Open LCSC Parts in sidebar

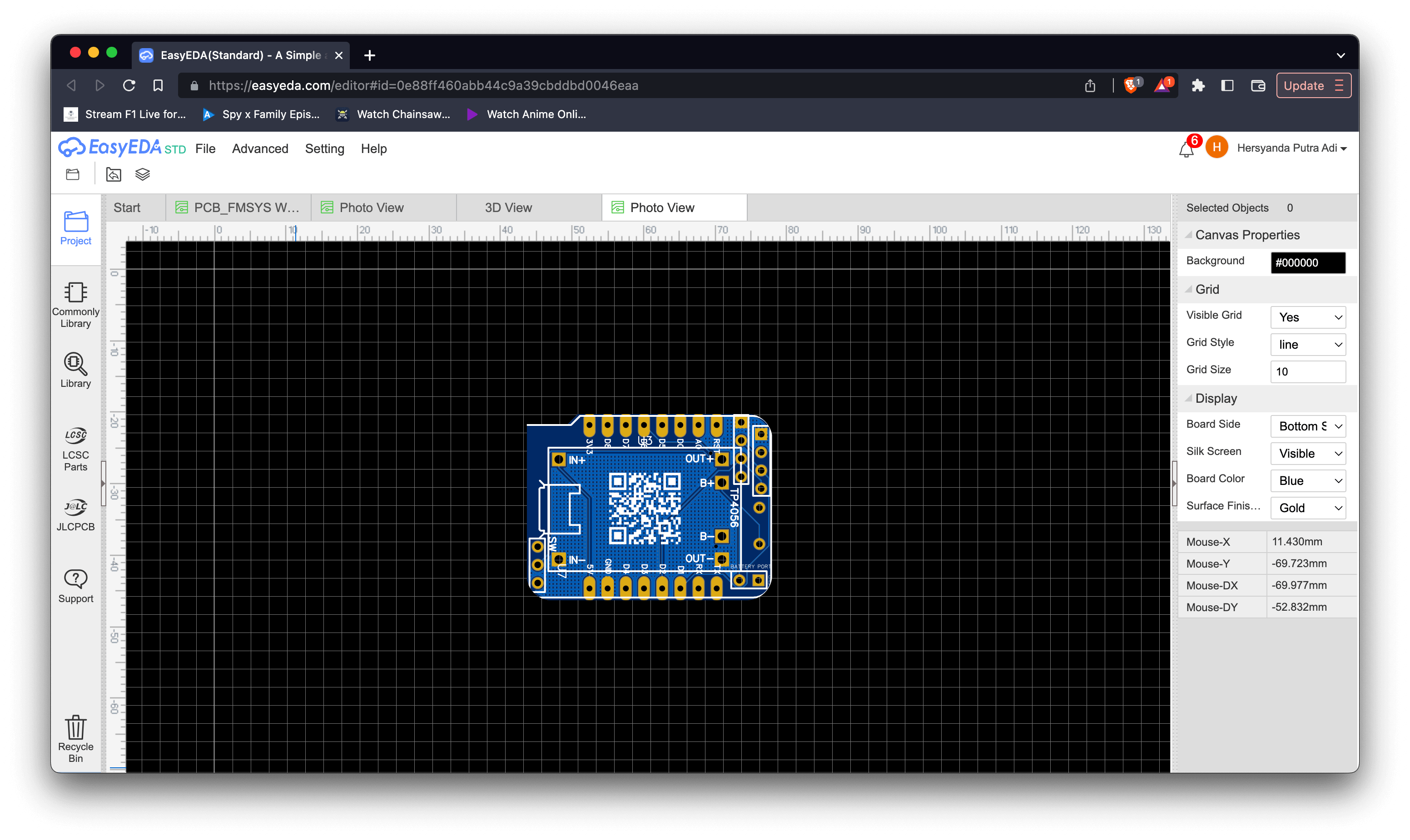[75, 449]
